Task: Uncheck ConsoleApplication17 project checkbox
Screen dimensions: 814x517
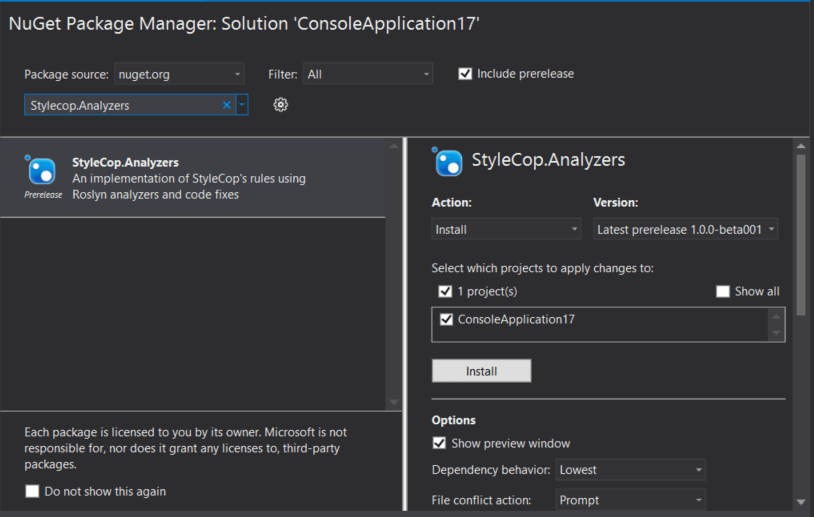Action: pyautogui.click(x=446, y=319)
